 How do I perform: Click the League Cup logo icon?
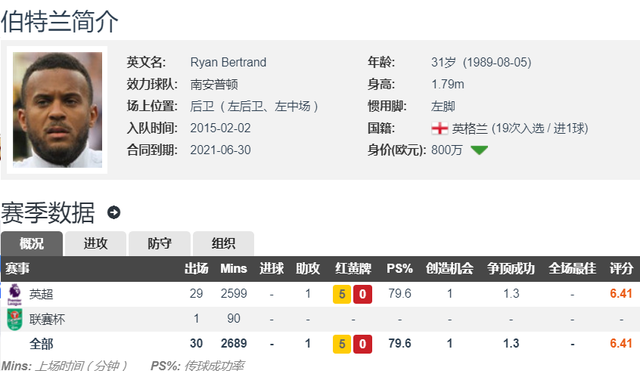(15, 320)
